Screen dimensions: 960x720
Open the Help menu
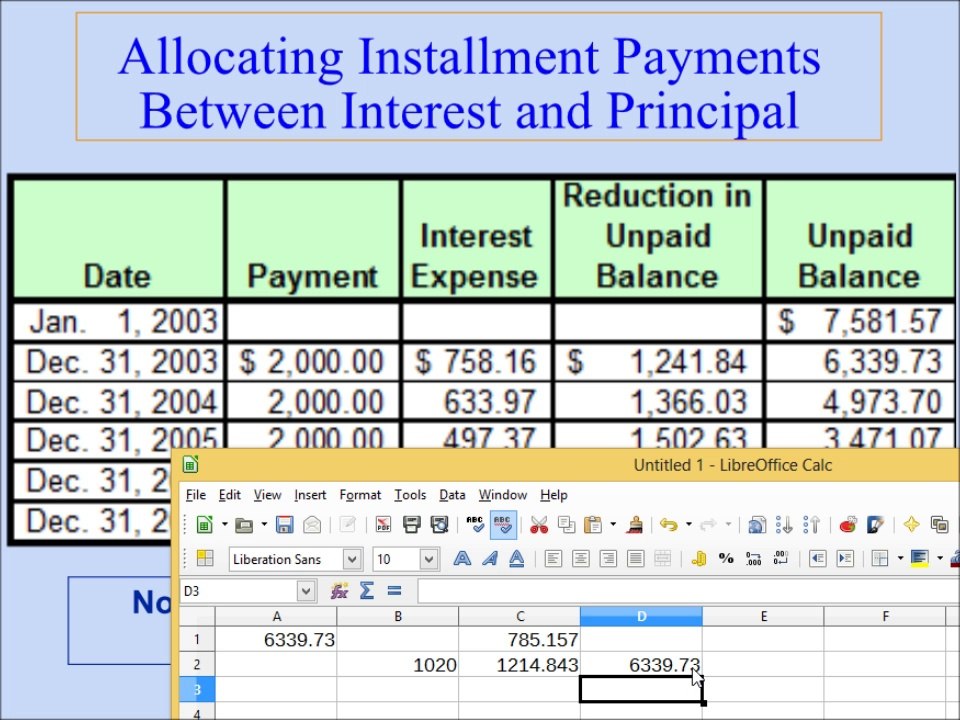pyautogui.click(x=554, y=495)
